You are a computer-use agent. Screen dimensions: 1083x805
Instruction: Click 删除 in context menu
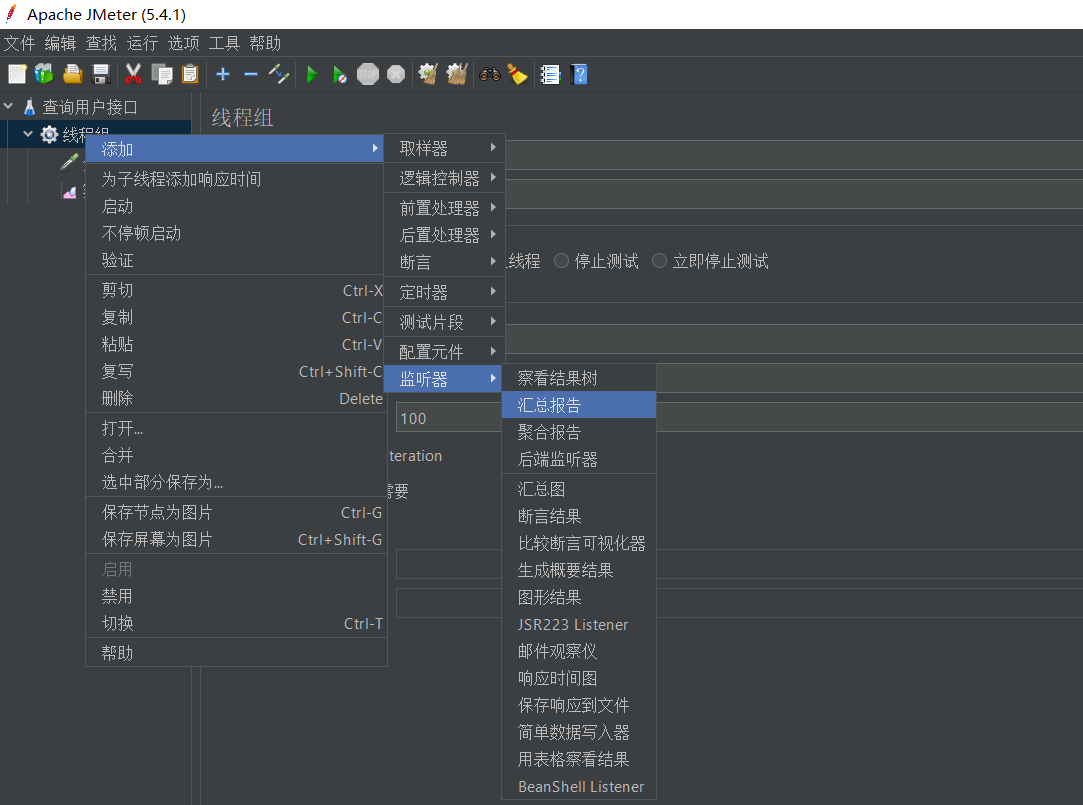[236, 398]
